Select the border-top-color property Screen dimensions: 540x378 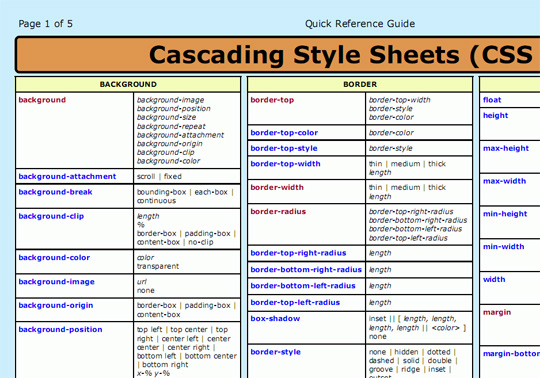pos(284,133)
